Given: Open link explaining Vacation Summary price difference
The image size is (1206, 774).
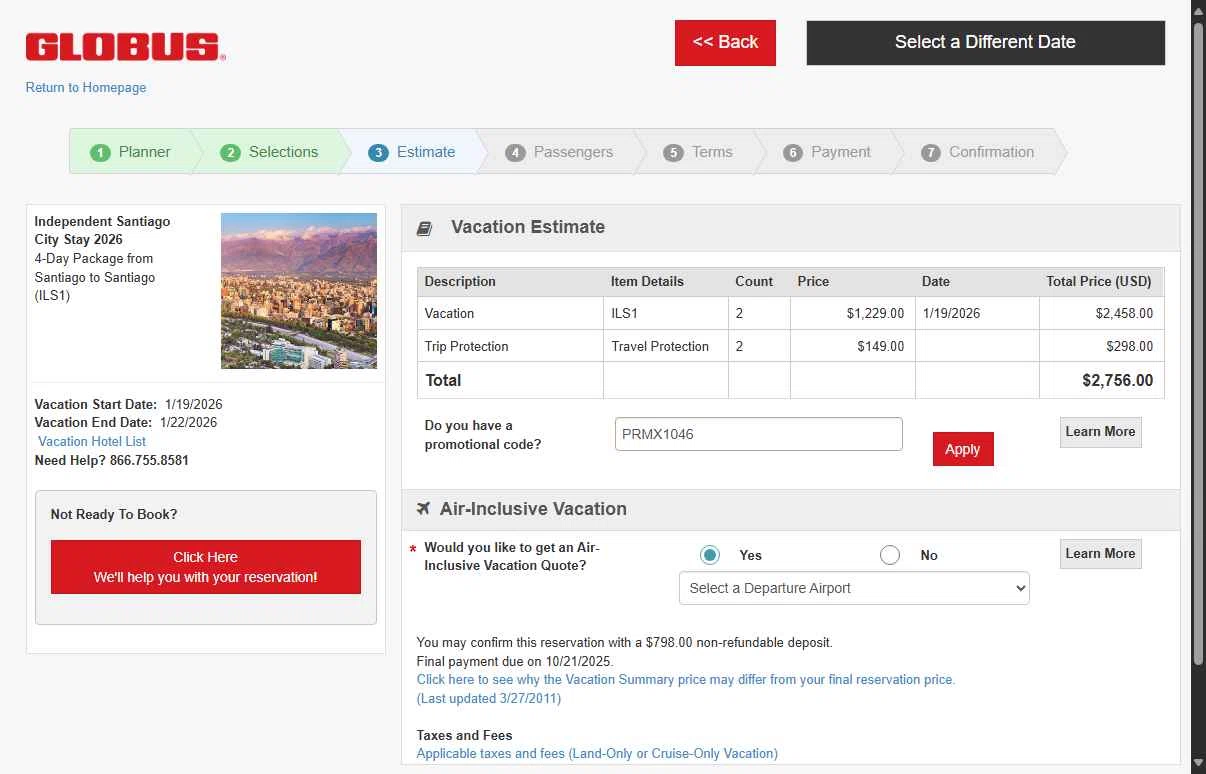Looking at the screenshot, I should pyautogui.click(x=686, y=679).
